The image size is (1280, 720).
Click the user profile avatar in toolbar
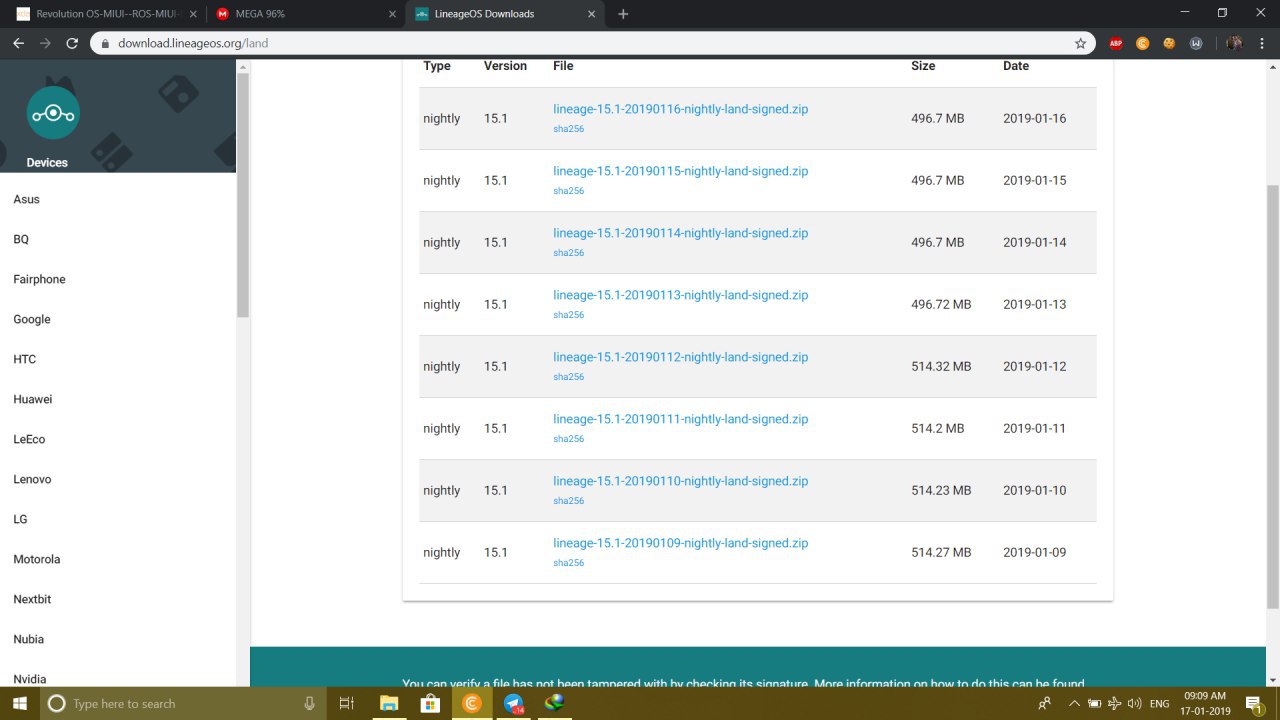pyautogui.click(x=1234, y=43)
